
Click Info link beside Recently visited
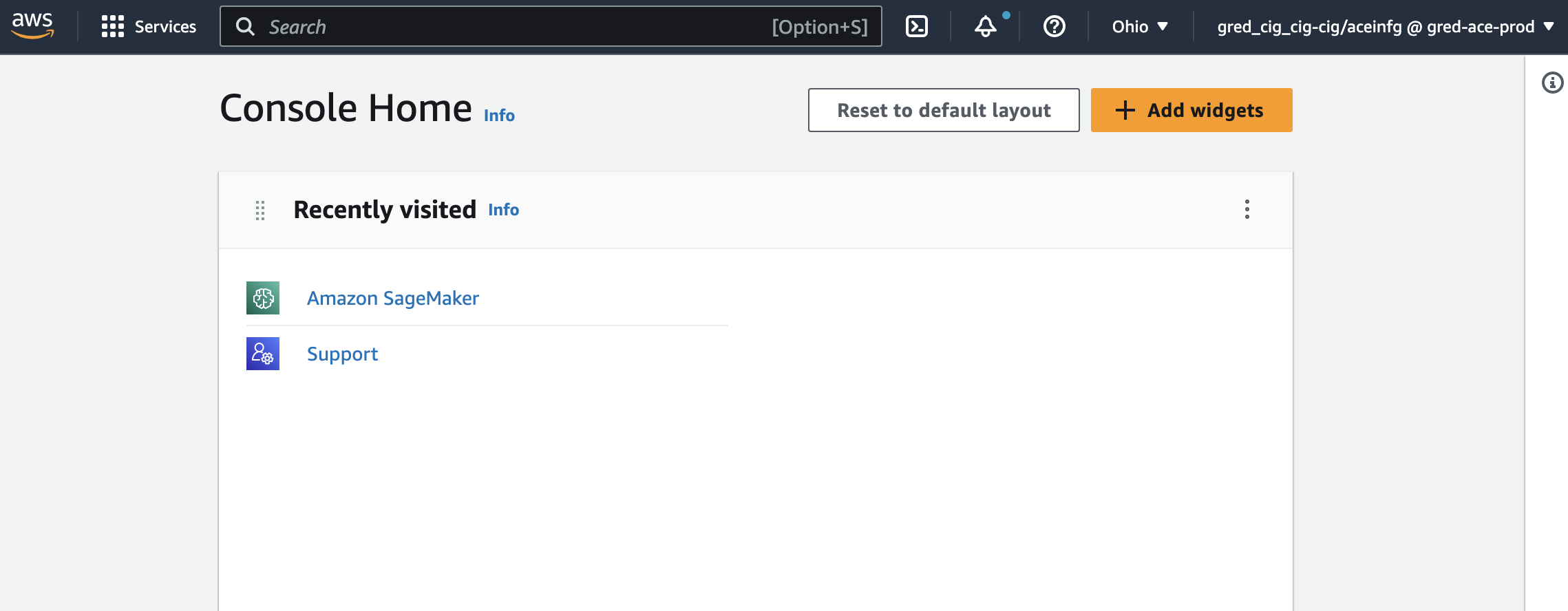tap(504, 210)
